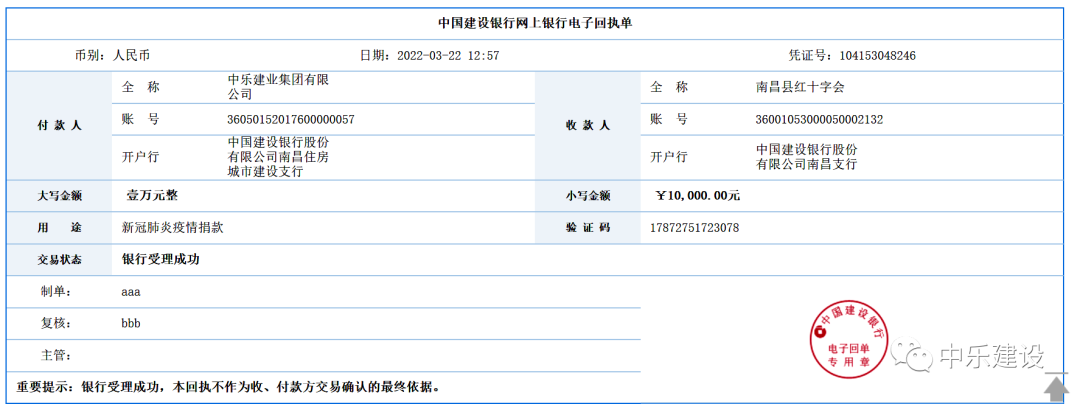Click the gray scroll-to-top arrow icon
1080x404 pixels.
(x=1056, y=386)
